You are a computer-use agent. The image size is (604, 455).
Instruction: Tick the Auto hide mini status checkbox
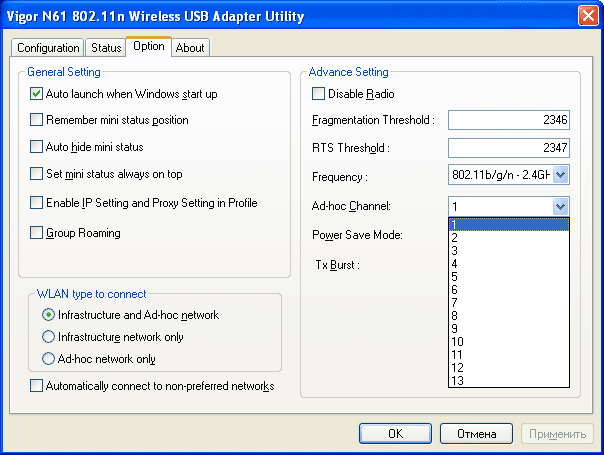[x=36, y=147]
